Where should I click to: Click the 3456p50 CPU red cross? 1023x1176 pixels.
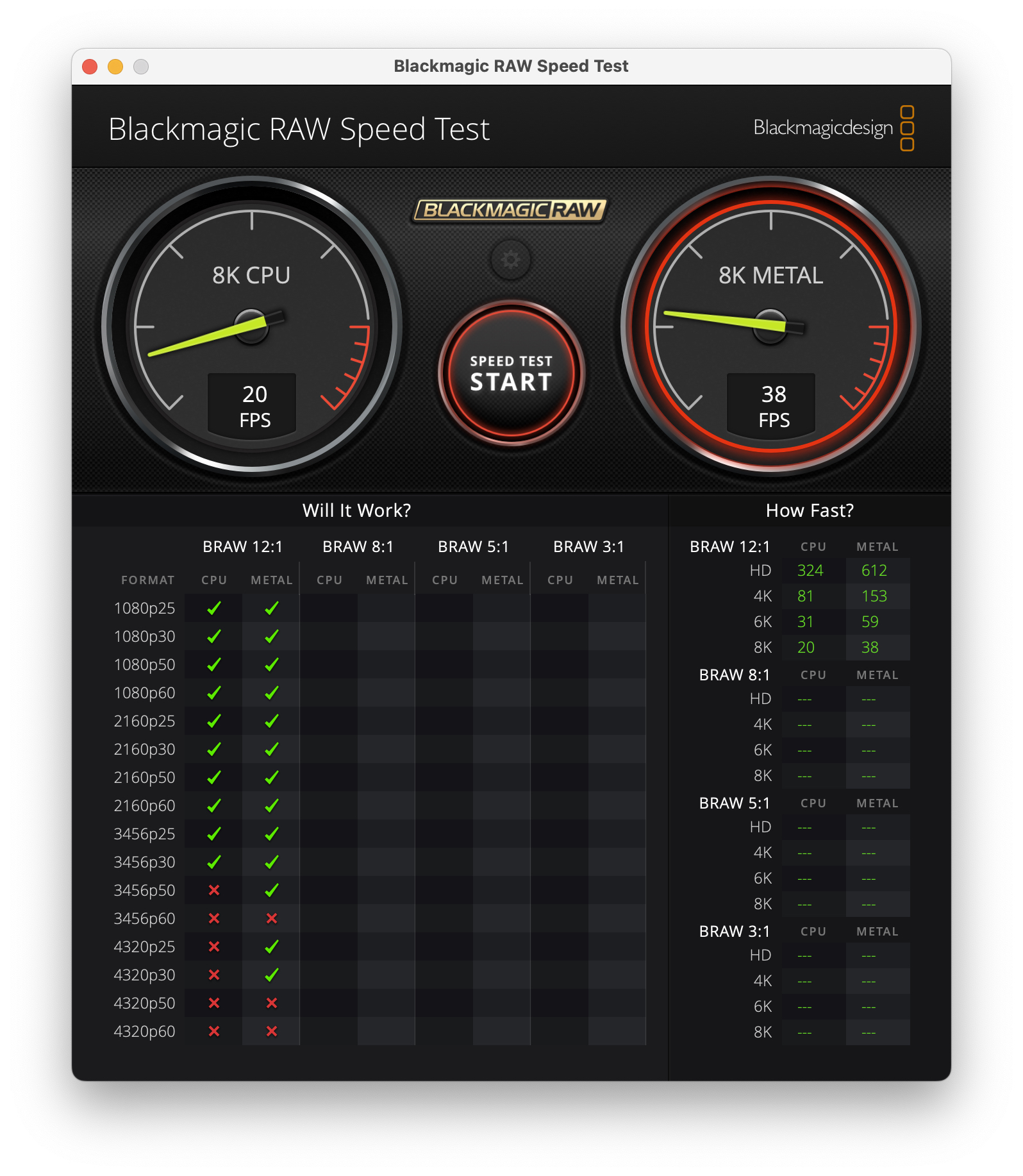[214, 890]
